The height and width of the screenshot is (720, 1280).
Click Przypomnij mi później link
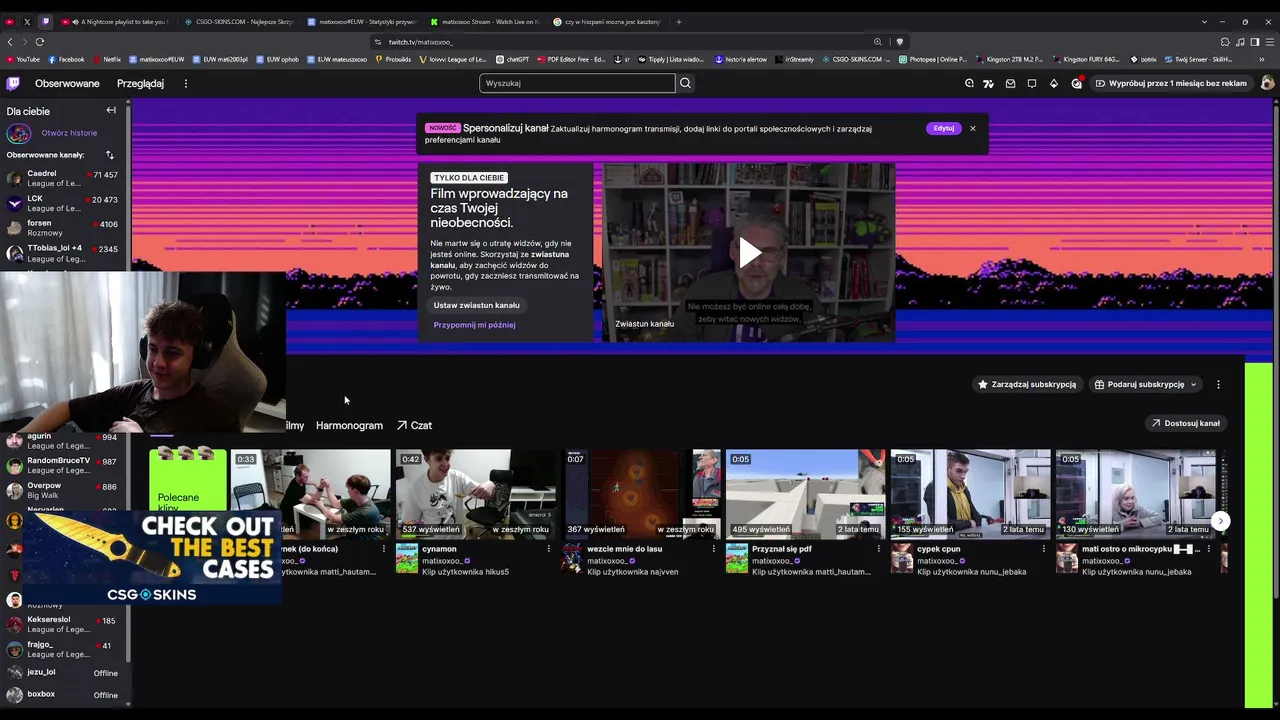tap(474, 325)
